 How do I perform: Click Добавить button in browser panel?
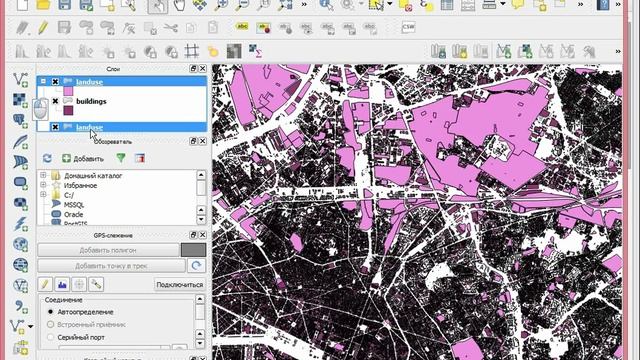(83, 159)
